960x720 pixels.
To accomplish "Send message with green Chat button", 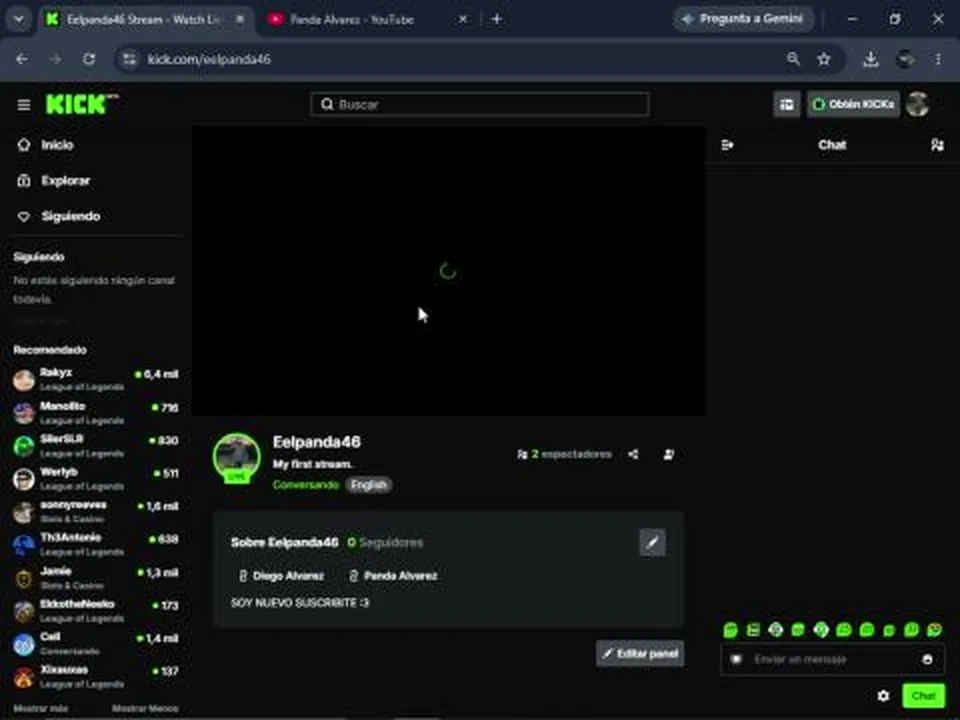I will pos(923,696).
